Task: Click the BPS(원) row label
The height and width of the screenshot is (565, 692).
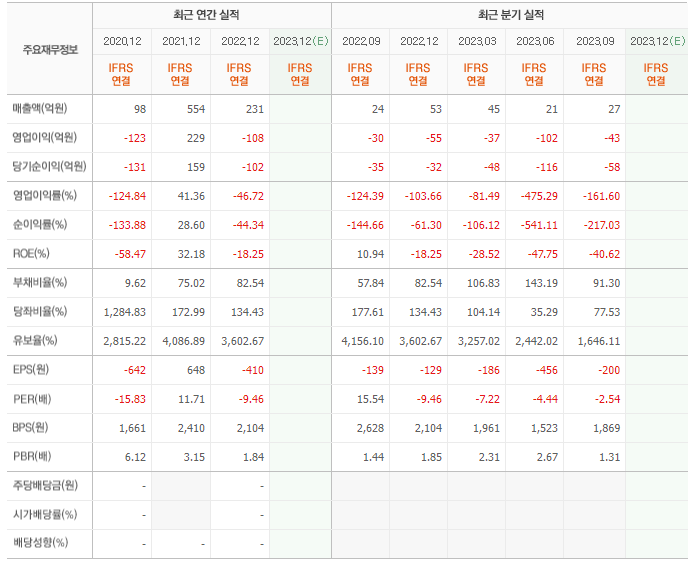Action: (x=30, y=428)
